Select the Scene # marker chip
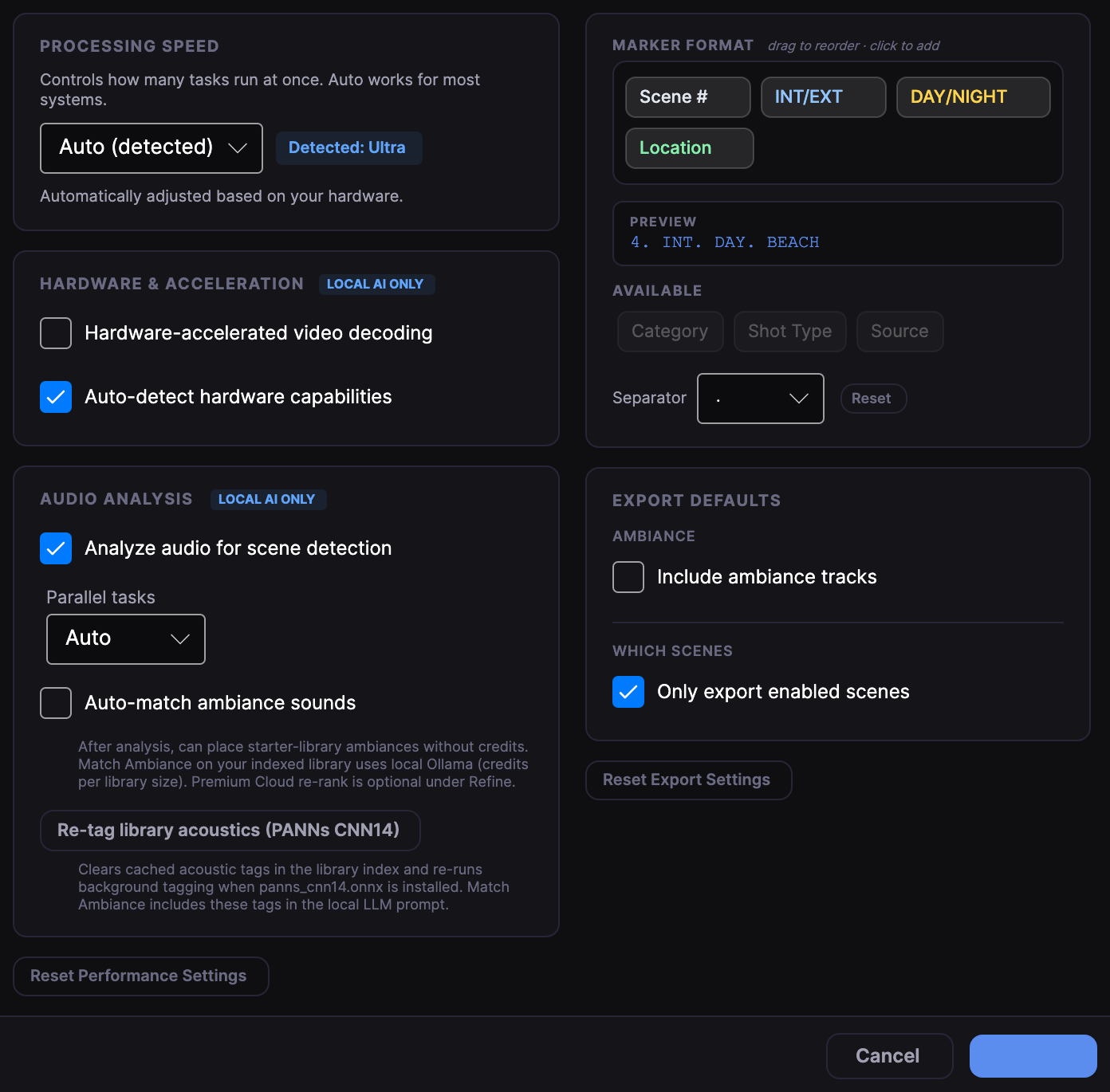This screenshot has width=1110, height=1092. click(687, 97)
